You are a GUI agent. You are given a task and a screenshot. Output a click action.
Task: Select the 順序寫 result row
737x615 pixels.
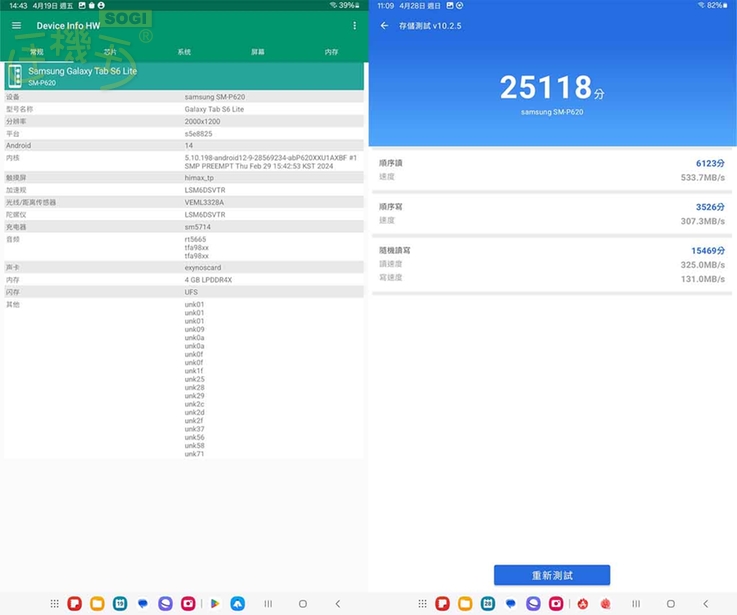tap(552, 213)
